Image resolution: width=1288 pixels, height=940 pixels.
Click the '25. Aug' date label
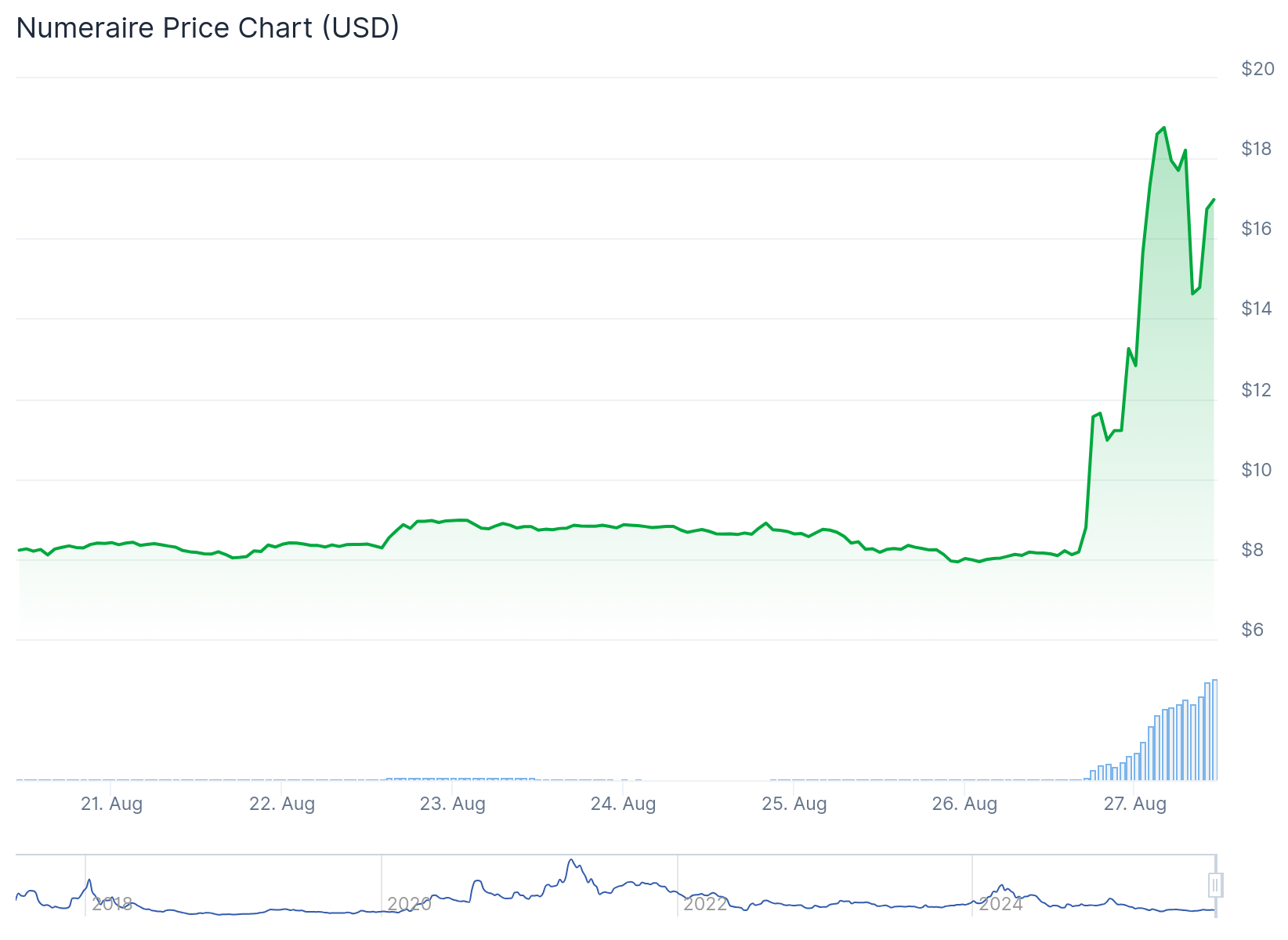click(794, 804)
